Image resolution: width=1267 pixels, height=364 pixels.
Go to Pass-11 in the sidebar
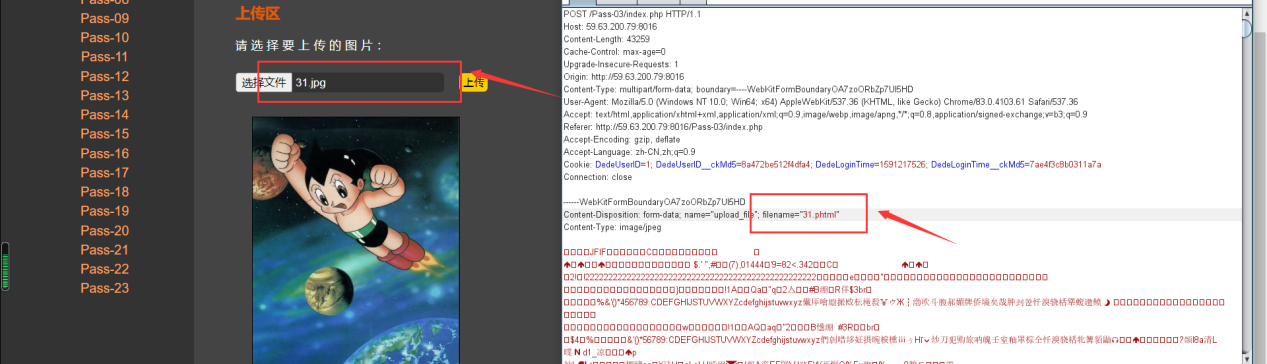pos(105,57)
